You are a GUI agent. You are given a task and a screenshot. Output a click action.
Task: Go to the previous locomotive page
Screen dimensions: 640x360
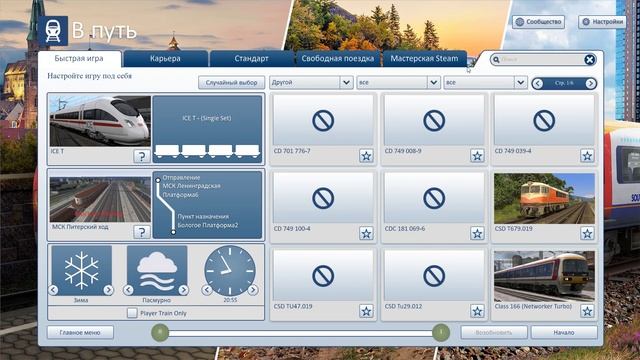point(538,83)
